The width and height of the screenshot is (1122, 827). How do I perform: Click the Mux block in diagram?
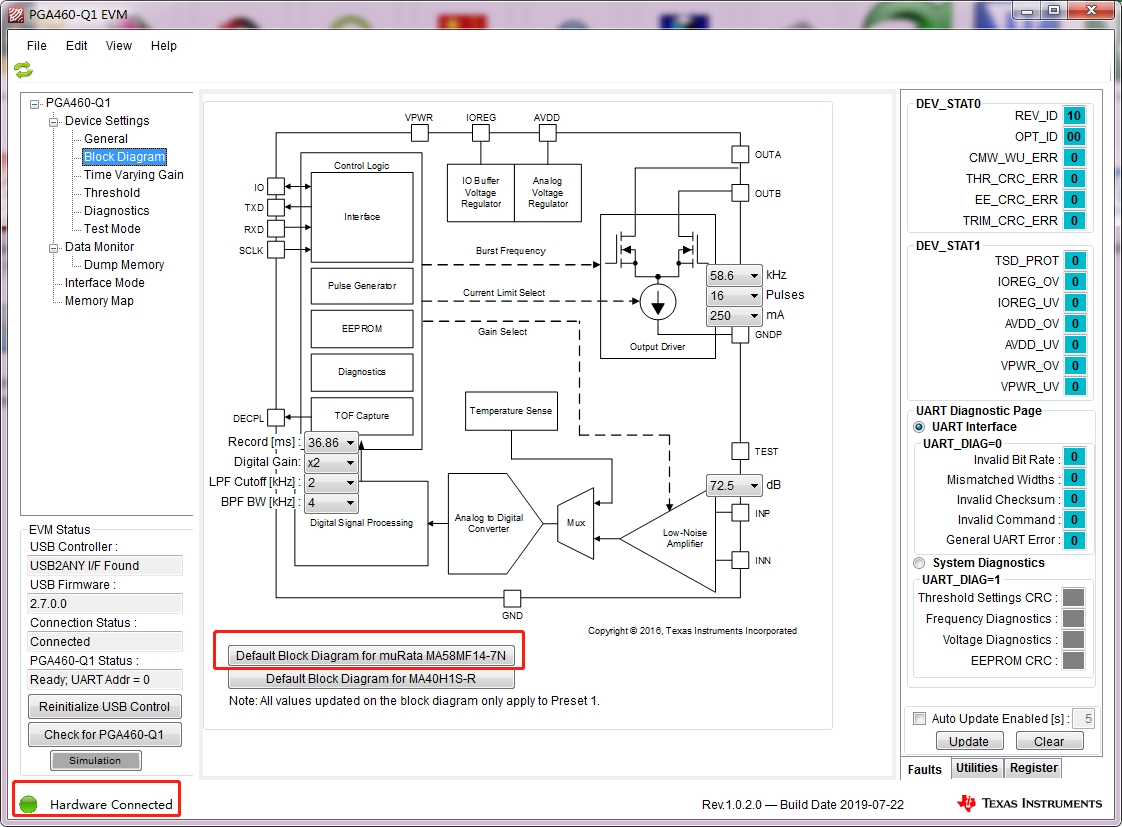pos(576,523)
